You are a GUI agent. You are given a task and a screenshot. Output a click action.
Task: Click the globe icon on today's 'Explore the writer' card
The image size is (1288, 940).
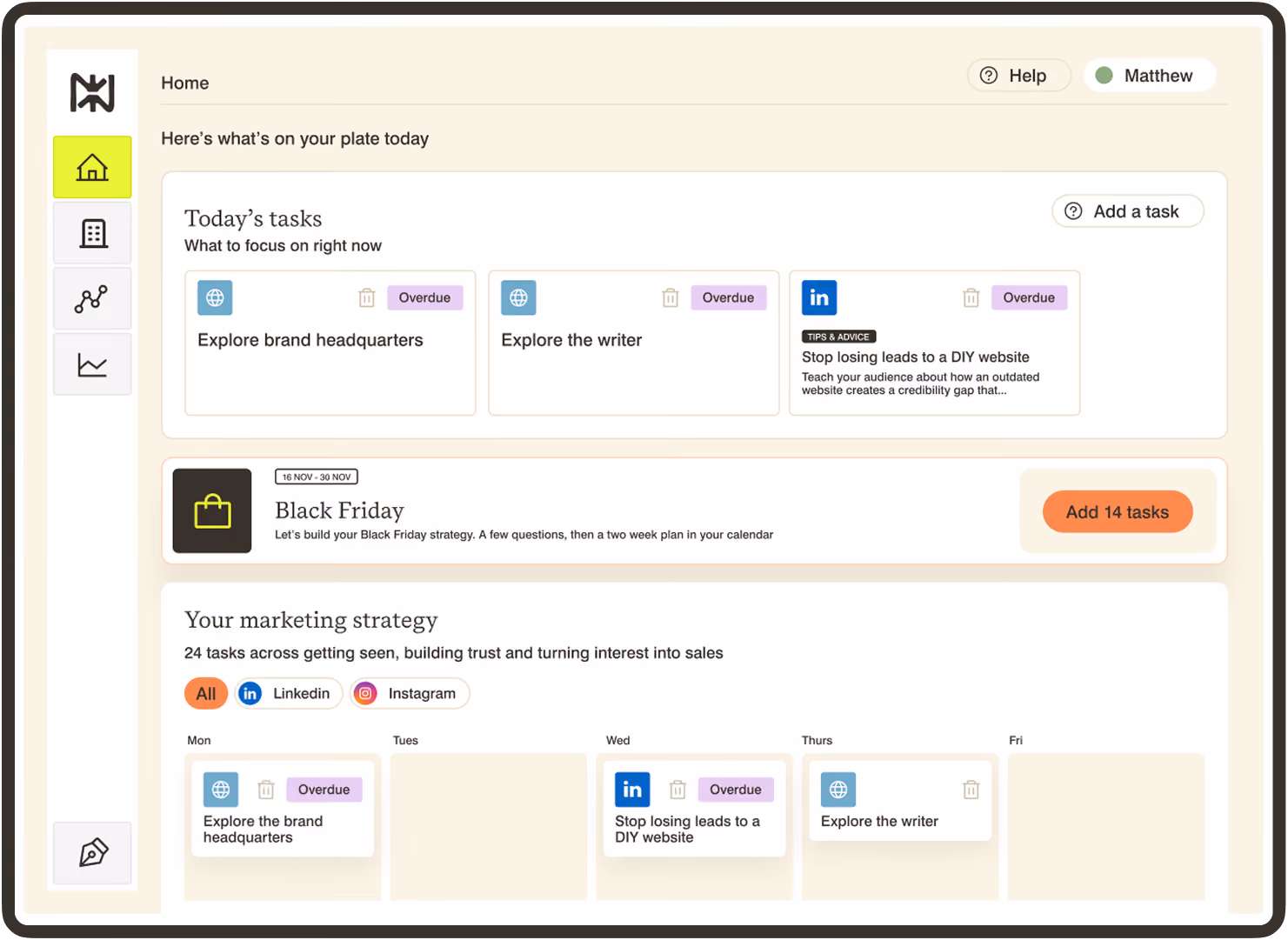[518, 297]
